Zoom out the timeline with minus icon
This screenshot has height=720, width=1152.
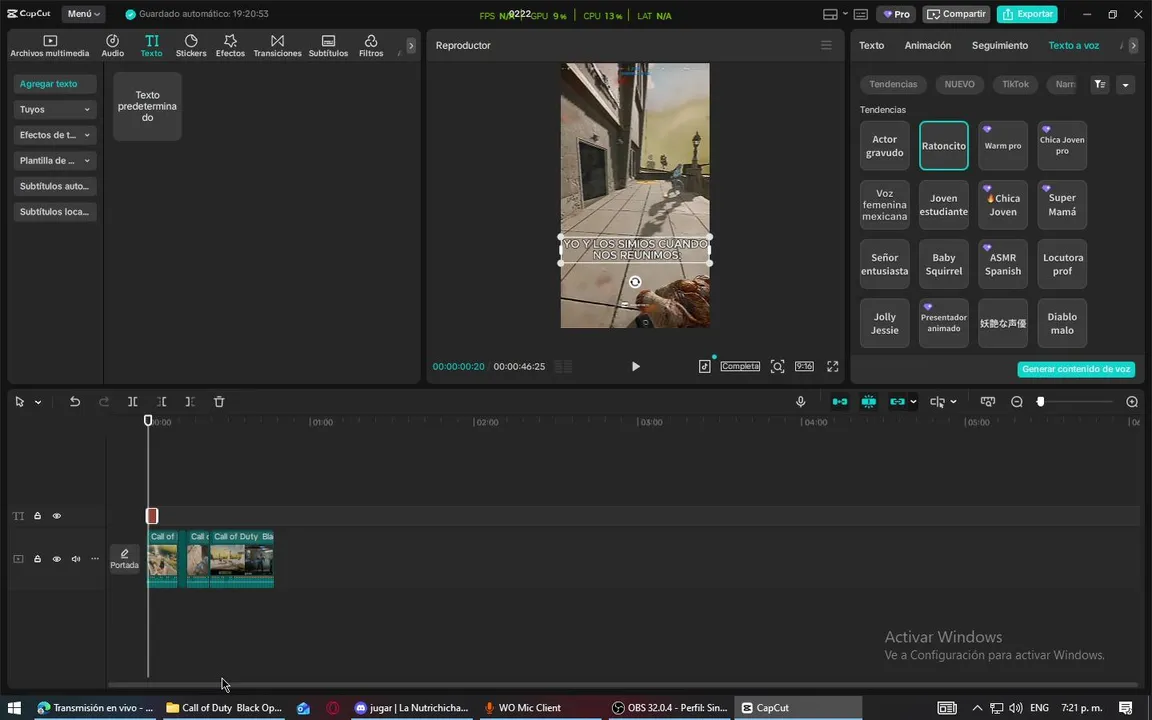pos(1017,402)
